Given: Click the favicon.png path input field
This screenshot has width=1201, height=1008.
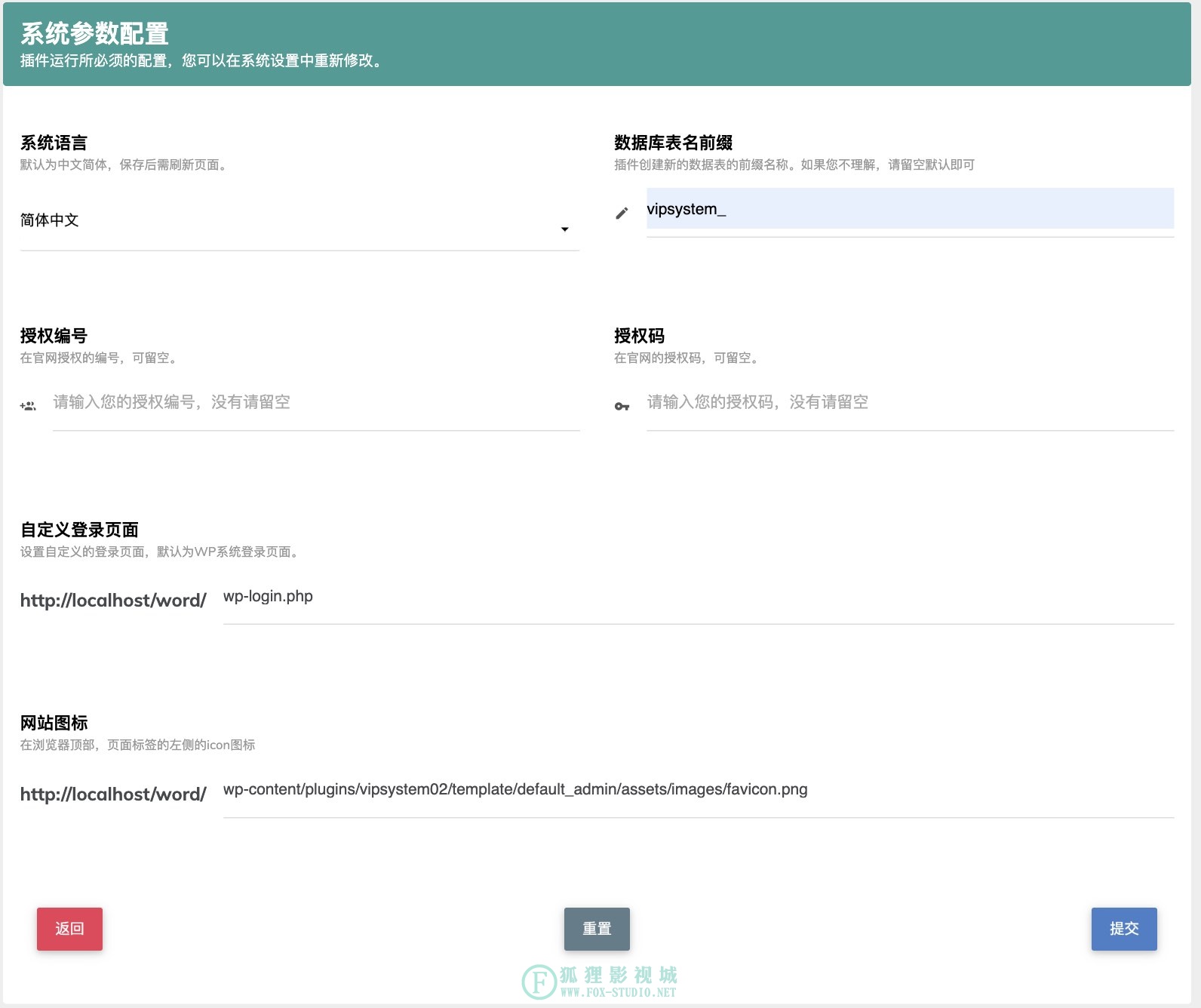Looking at the screenshot, I should point(699,790).
